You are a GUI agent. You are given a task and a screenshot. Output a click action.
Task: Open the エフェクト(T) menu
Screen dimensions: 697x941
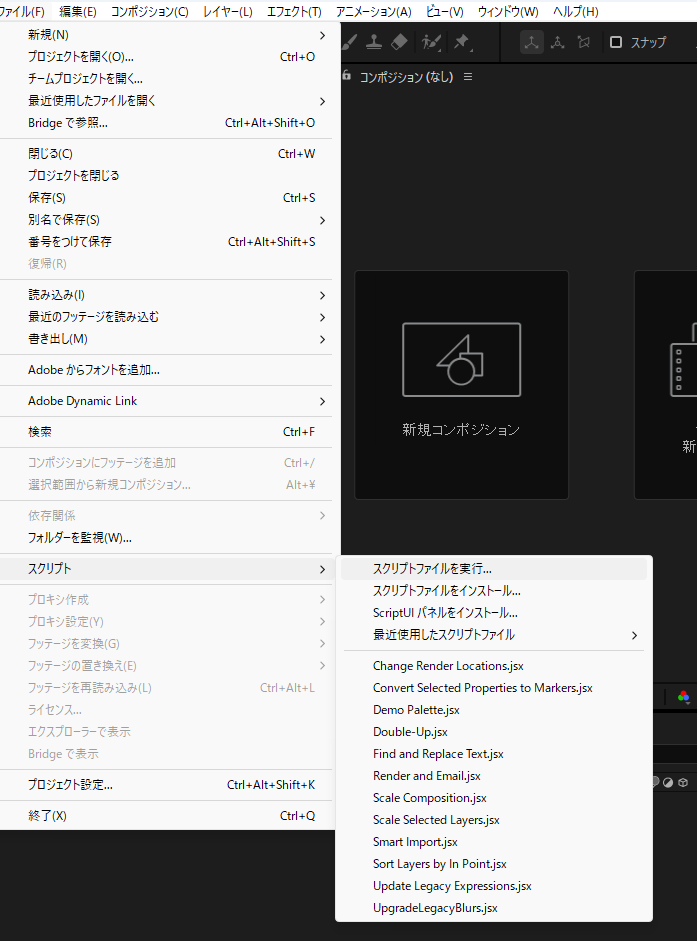click(294, 11)
